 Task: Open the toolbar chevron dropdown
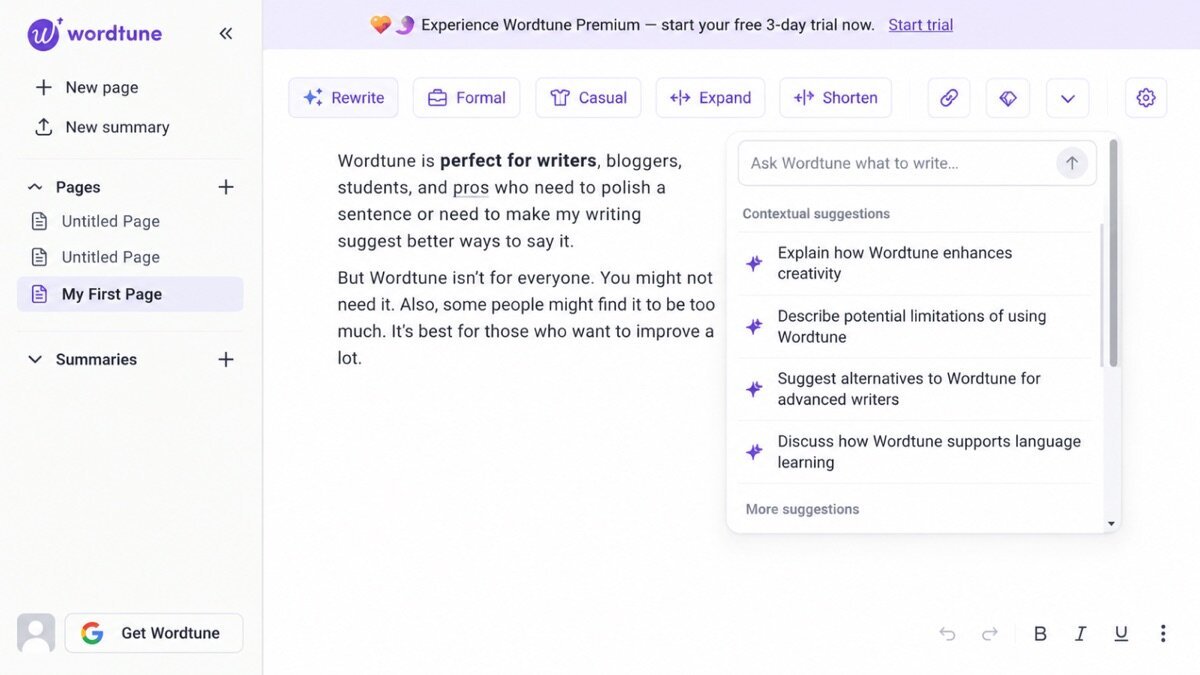point(1068,98)
